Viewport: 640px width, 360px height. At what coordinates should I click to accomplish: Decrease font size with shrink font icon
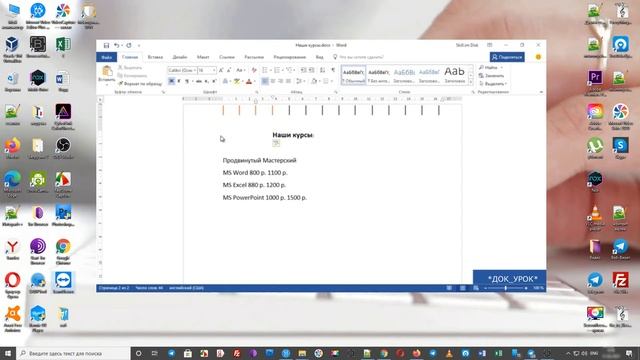pos(229,70)
